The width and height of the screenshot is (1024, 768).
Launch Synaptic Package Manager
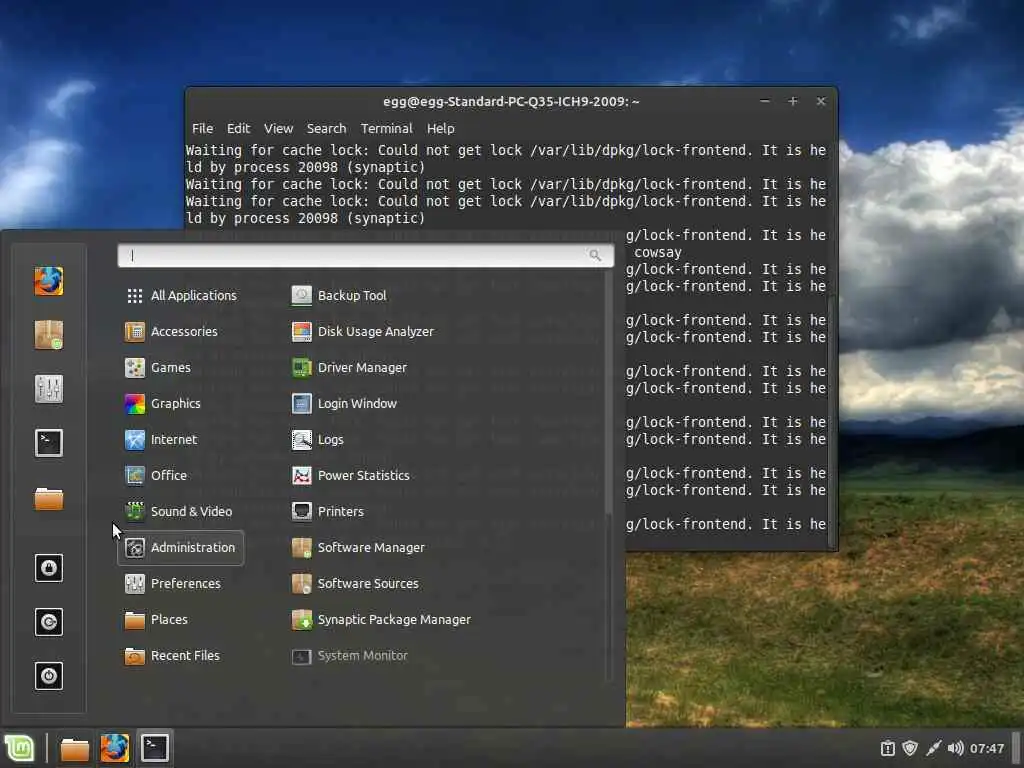(x=381, y=620)
